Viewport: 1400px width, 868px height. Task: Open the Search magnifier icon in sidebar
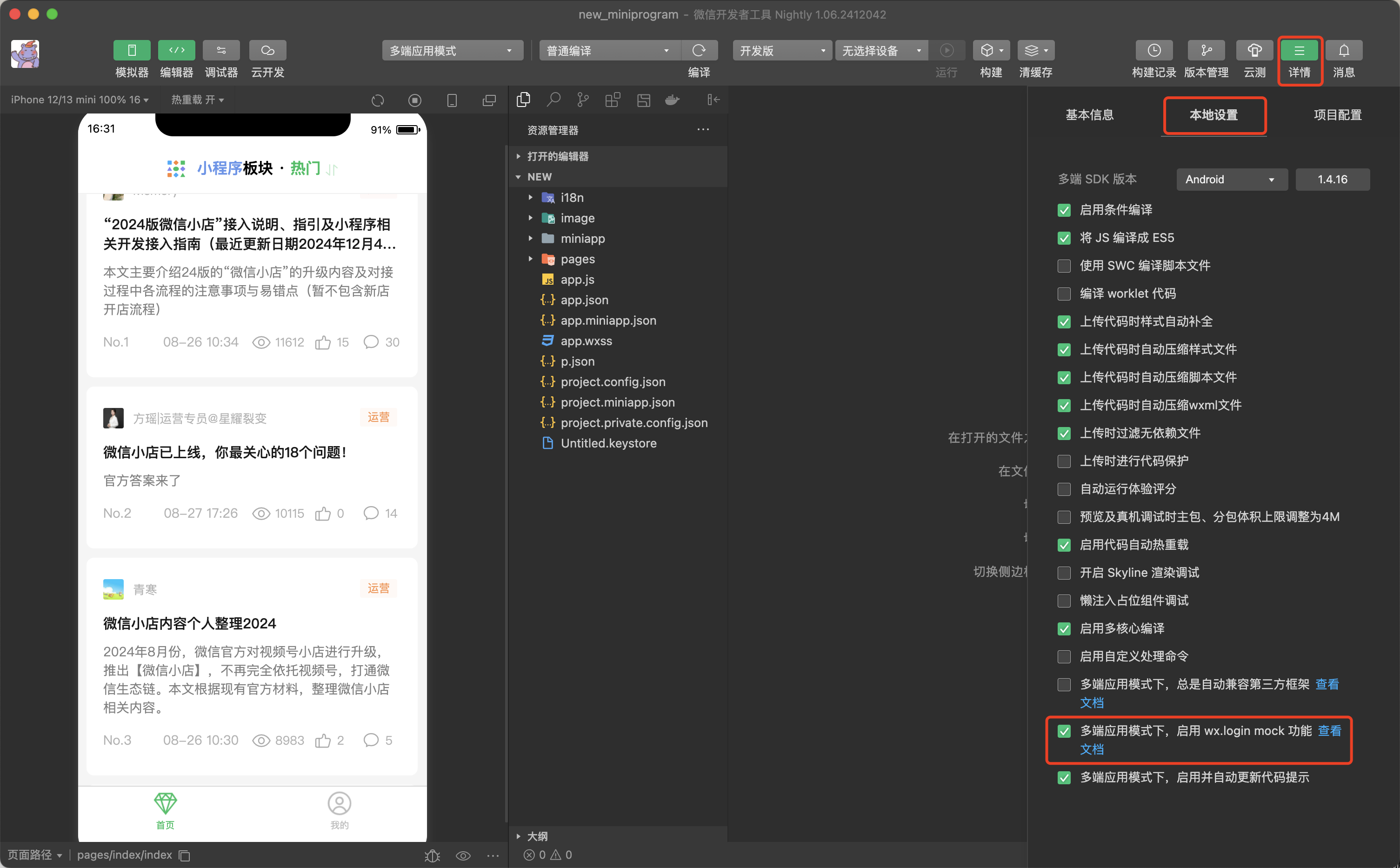(x=553, y=100)
